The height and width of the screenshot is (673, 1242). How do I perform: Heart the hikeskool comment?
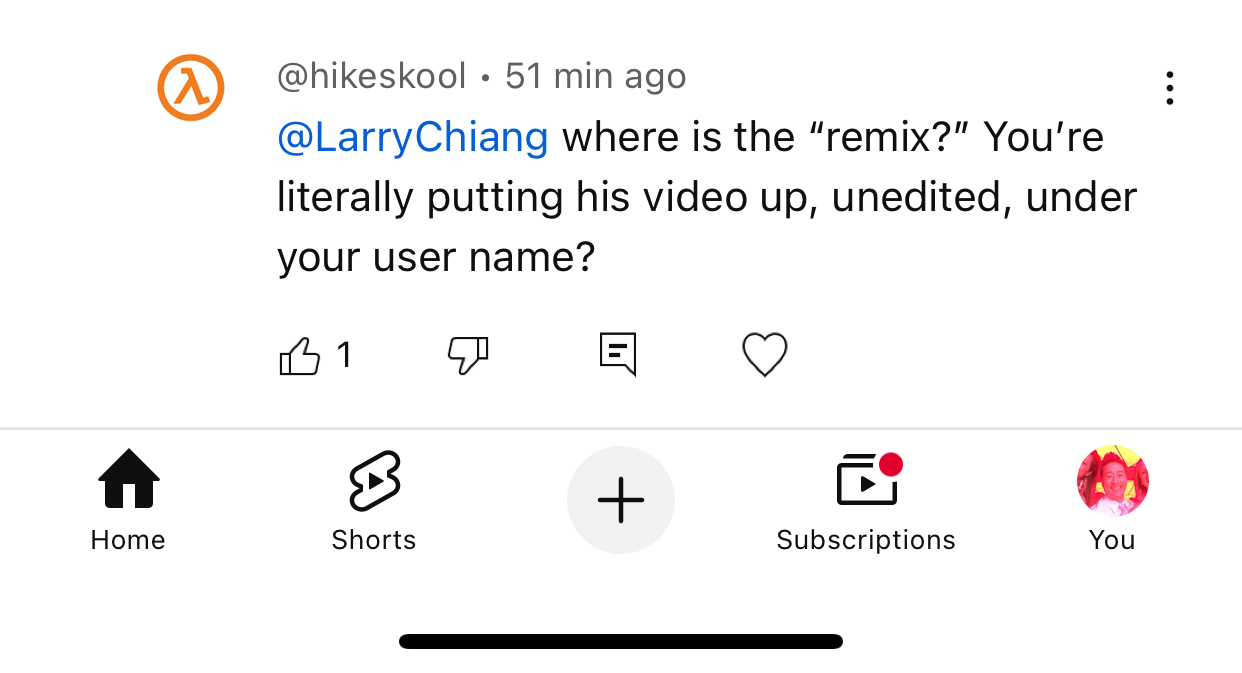point(764,355)
